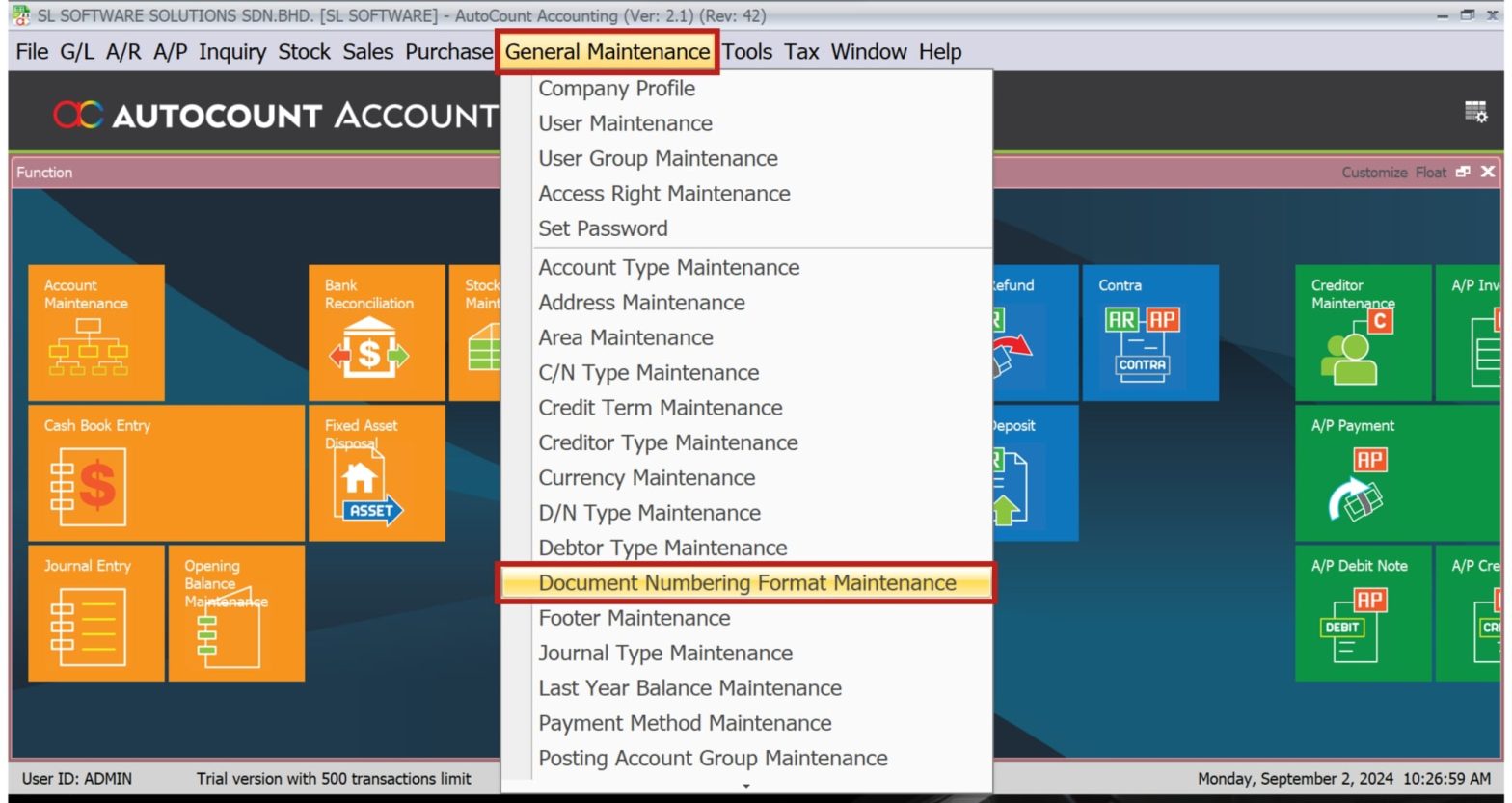Image resolution: width=1512 pixels, height=803 pixels.
Task: Open the A/P Debit Note tile
Action: [x=1363, y=613]
